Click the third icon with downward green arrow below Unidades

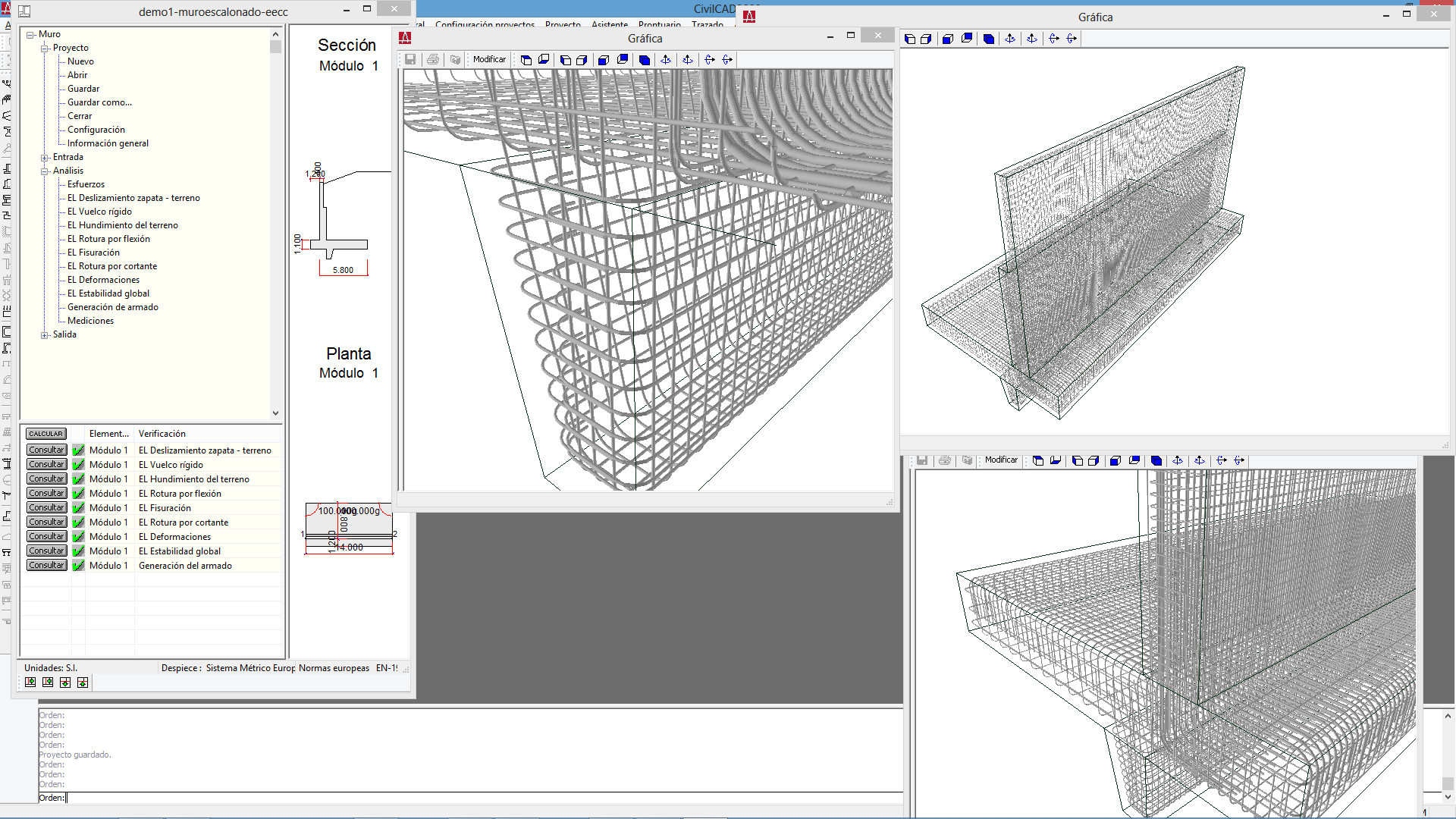coord(65,682)
